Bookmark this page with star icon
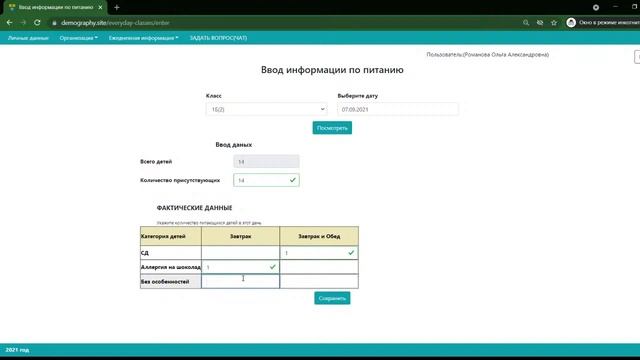The width and height of the screenshot is (640, 360). click(x=554, y=23)
